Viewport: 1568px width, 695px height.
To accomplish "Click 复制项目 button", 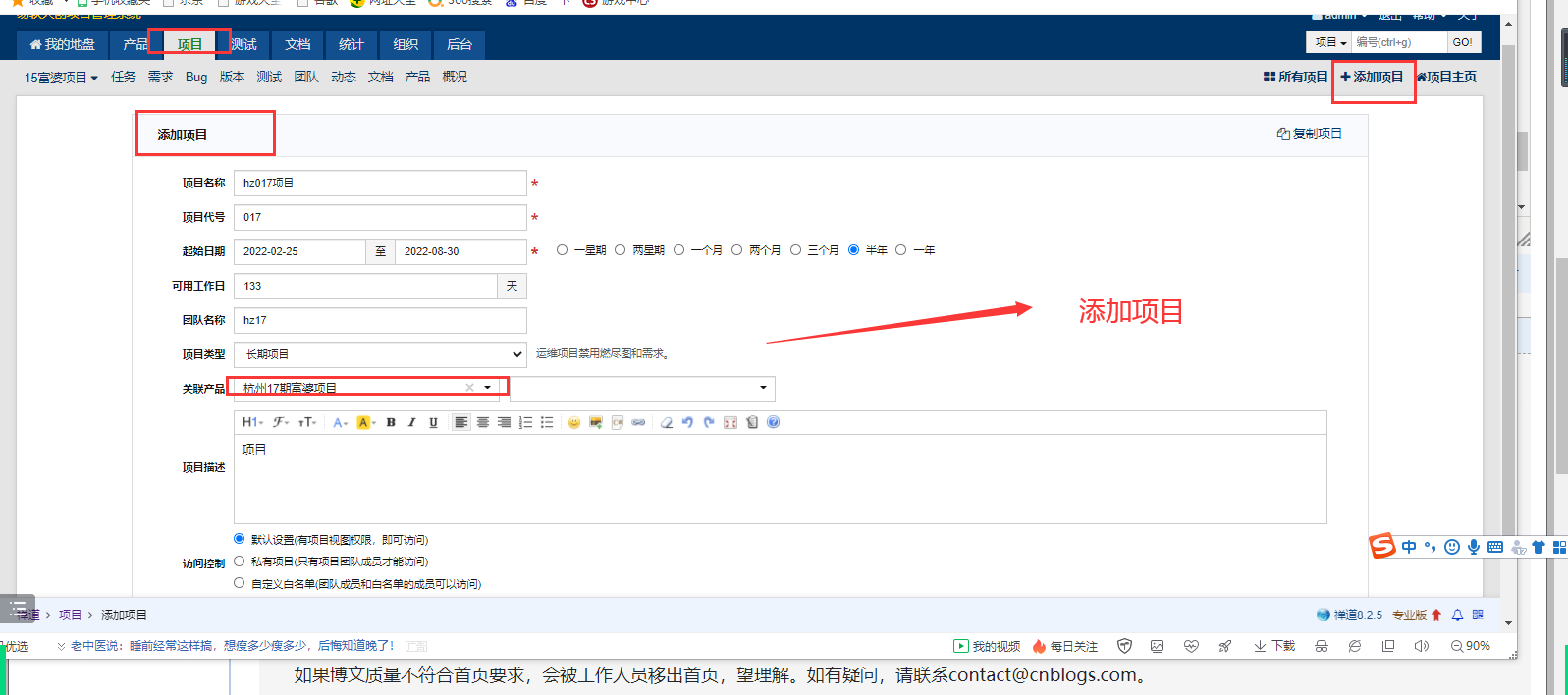I will pyautogui.click(x=1309, y=134).
